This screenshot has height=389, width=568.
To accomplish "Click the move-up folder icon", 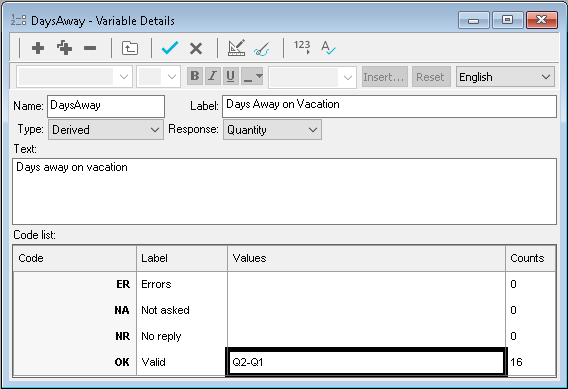I will 130,48.
